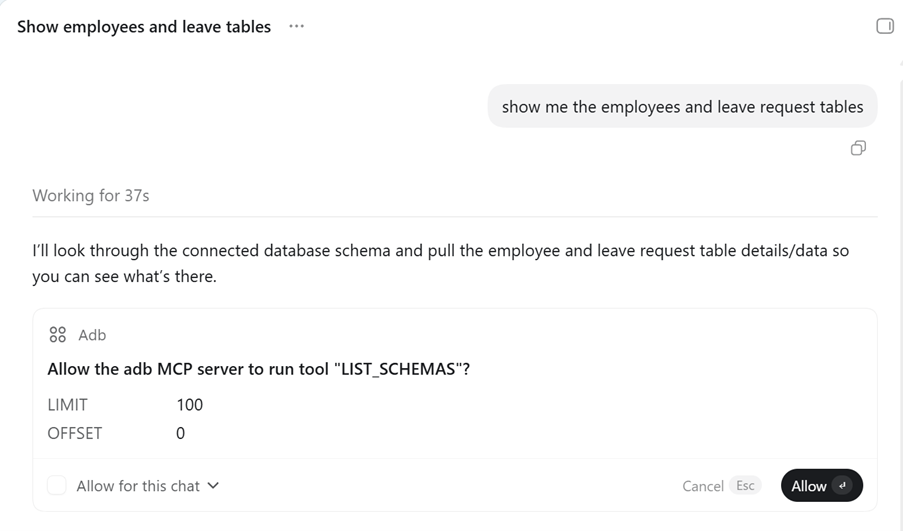903x531 pixels.
Task: Click the Esc key badge beside Cancel
Action: click(x=745, y=486)
